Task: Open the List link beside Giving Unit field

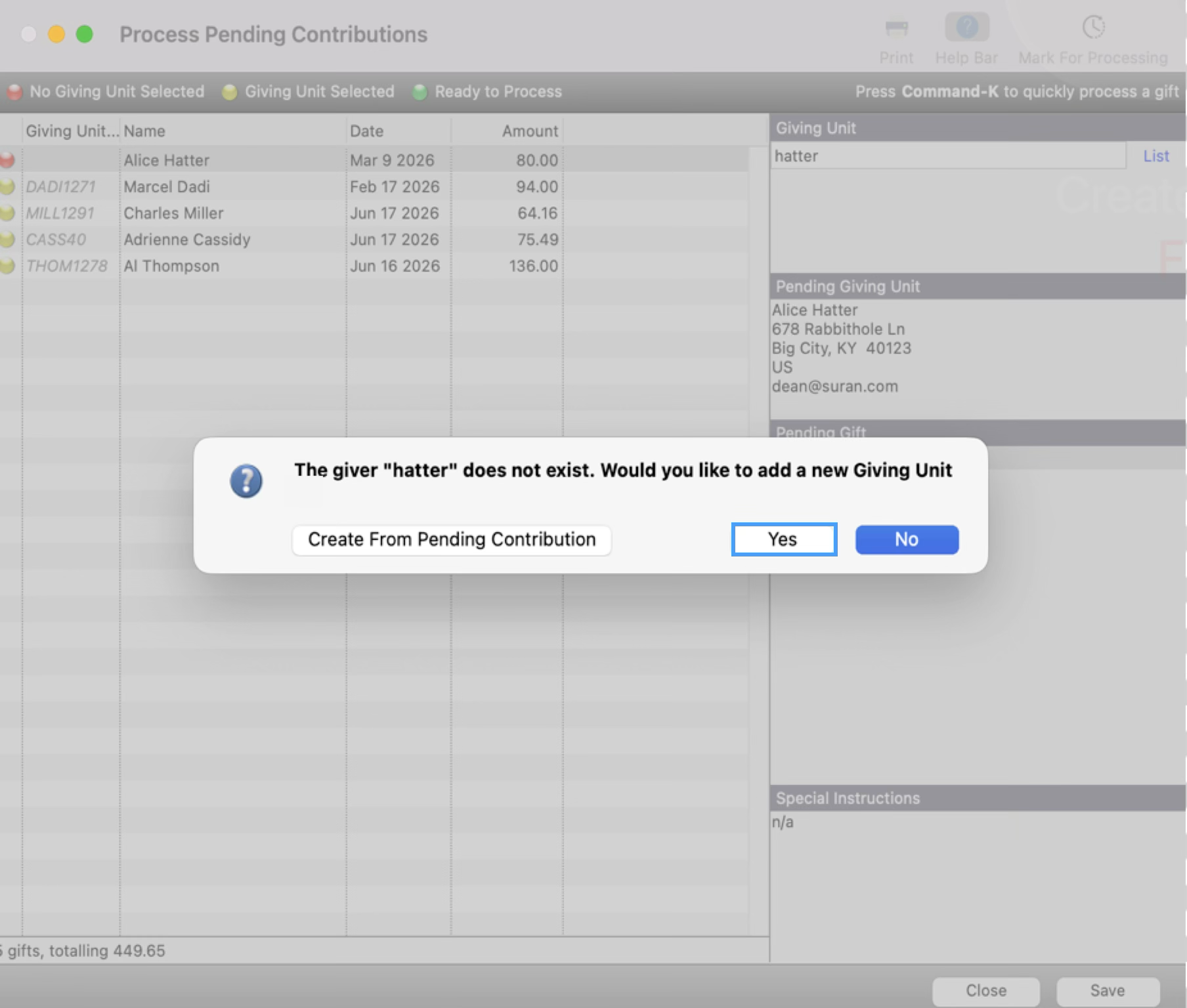Action: (1155, 156)
